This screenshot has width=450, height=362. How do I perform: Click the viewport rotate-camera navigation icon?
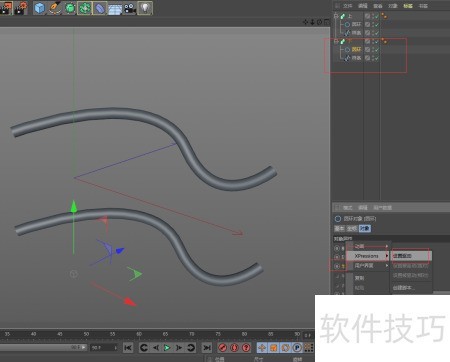(319, 22)
